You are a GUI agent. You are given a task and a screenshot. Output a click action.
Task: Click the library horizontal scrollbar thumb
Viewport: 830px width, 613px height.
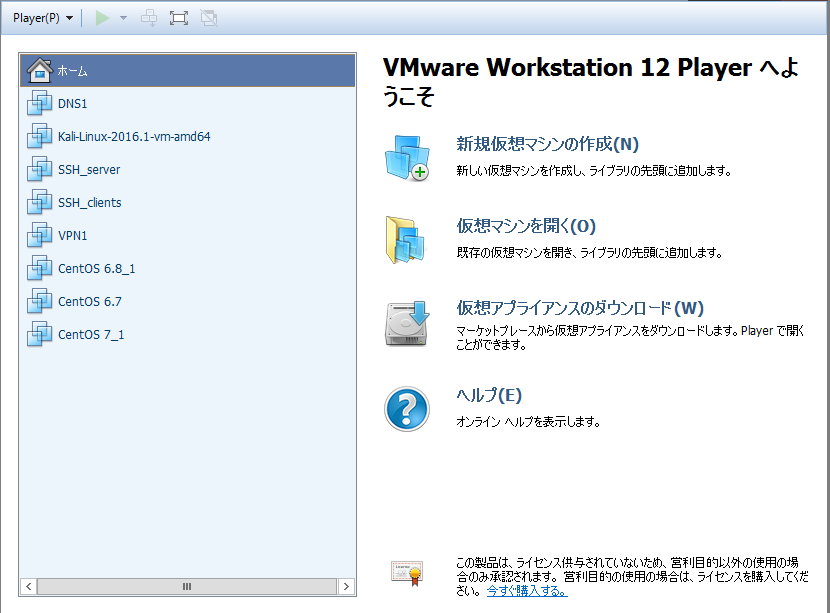click(x=187, y=587)
